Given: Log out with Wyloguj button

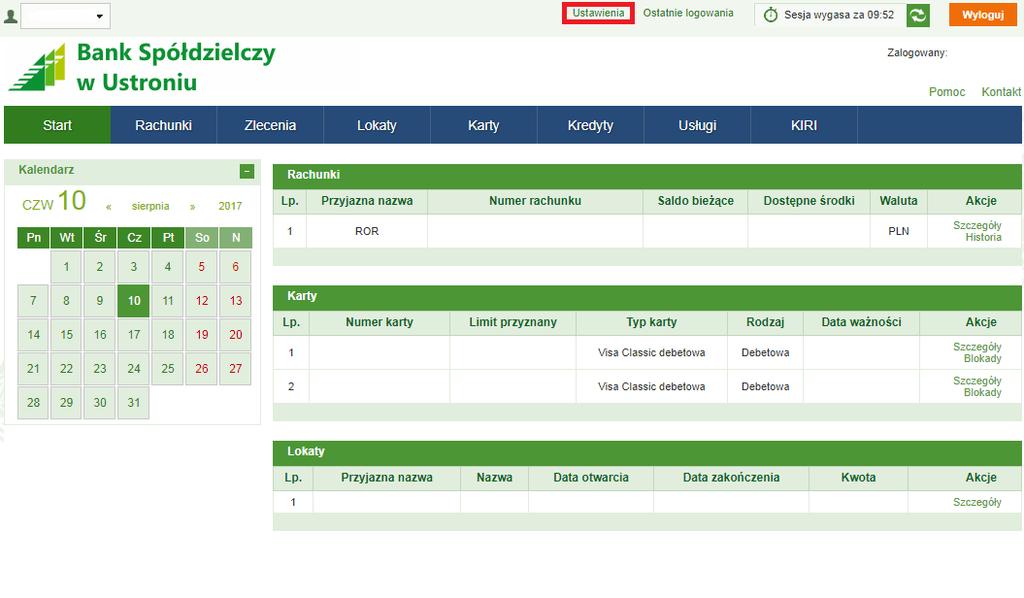Looking at the screenshot, I should [x=982, y=15].
